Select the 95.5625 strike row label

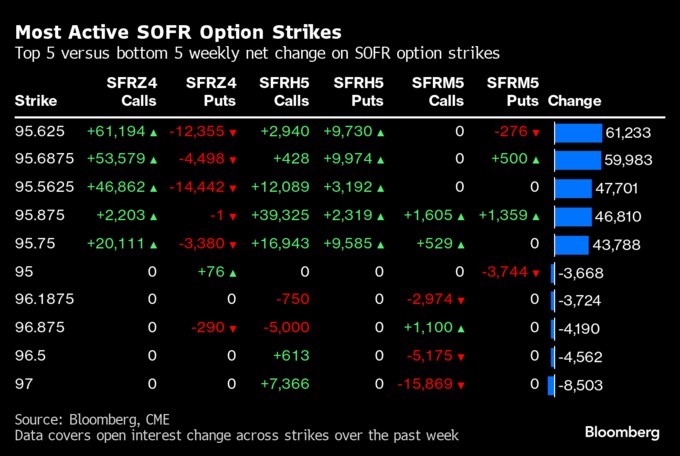[44, 187]
